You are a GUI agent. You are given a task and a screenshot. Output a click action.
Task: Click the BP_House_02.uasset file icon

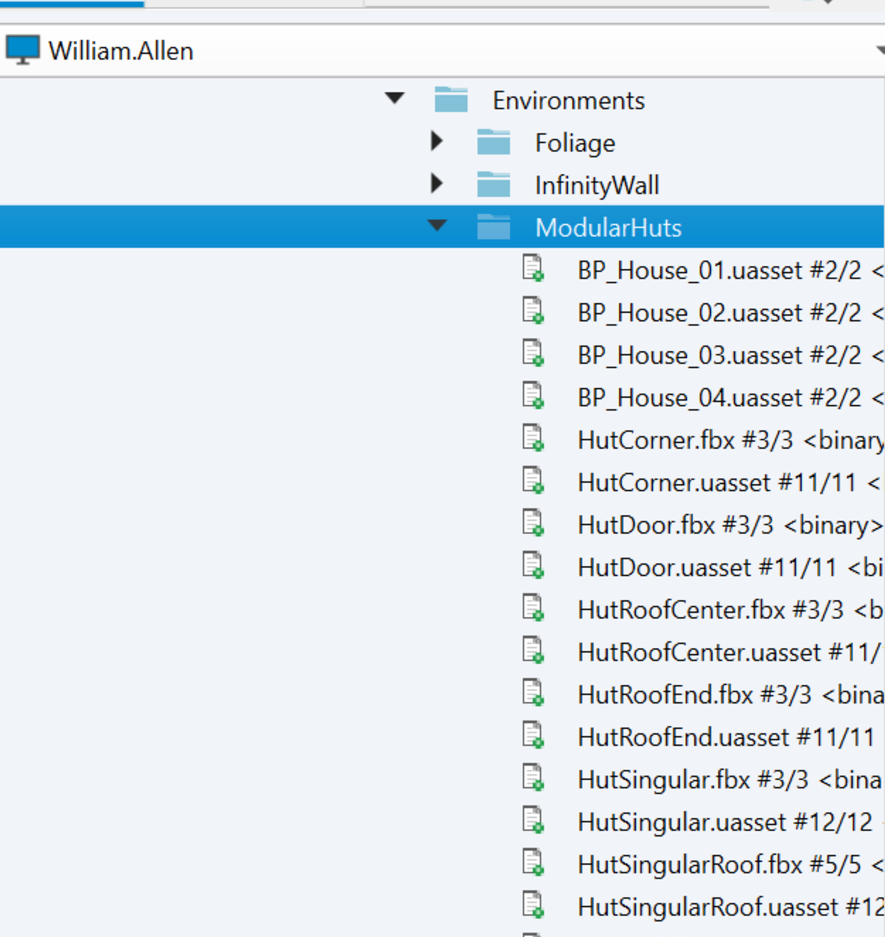coord(533,310)
